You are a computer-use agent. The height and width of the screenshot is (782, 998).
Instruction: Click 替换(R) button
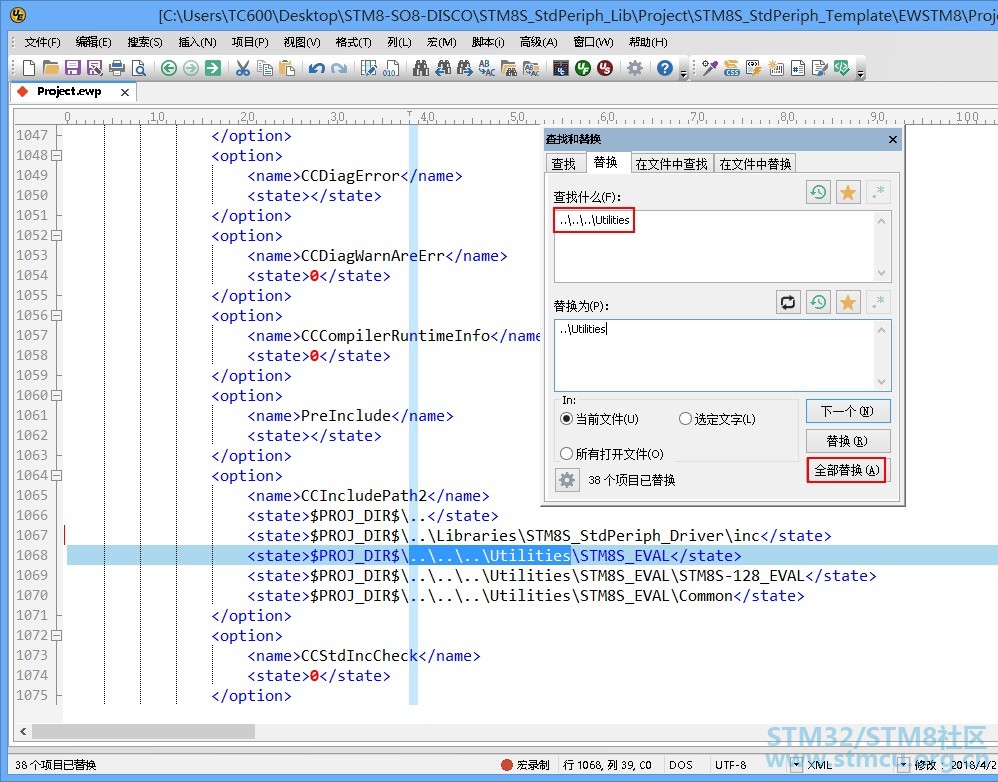[x=848, y=441]
